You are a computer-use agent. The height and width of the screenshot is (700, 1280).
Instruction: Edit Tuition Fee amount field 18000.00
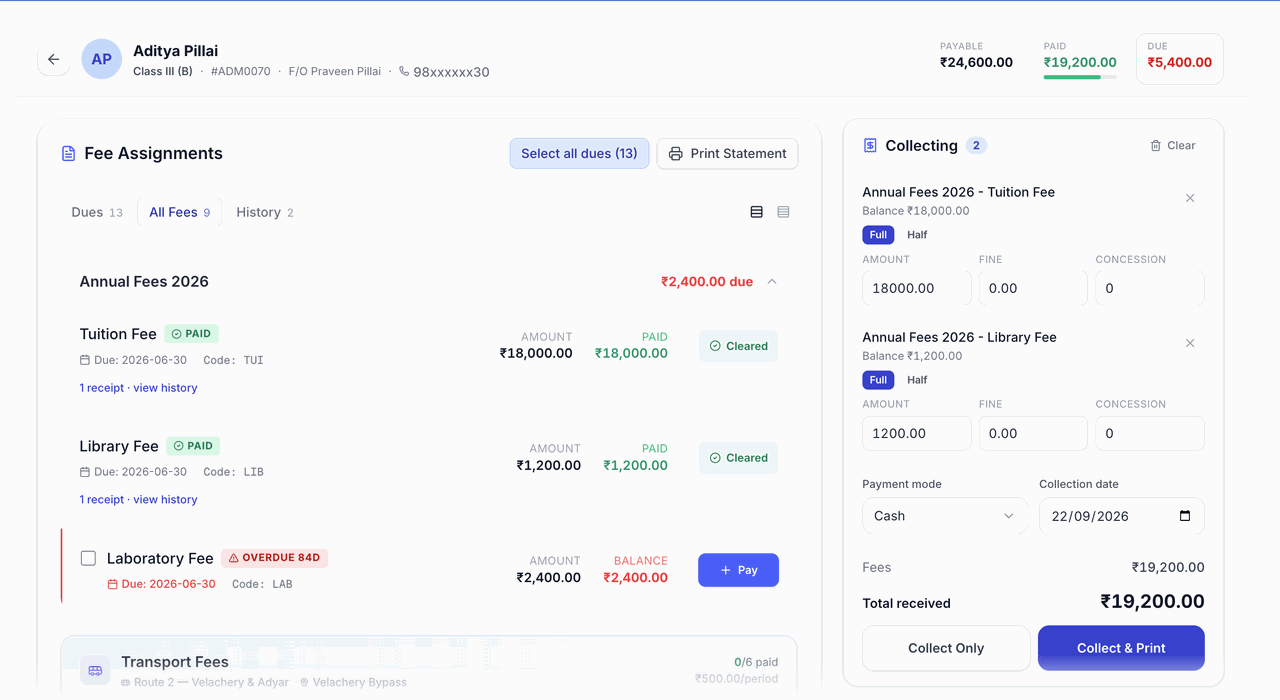click(x=917, y=288)
